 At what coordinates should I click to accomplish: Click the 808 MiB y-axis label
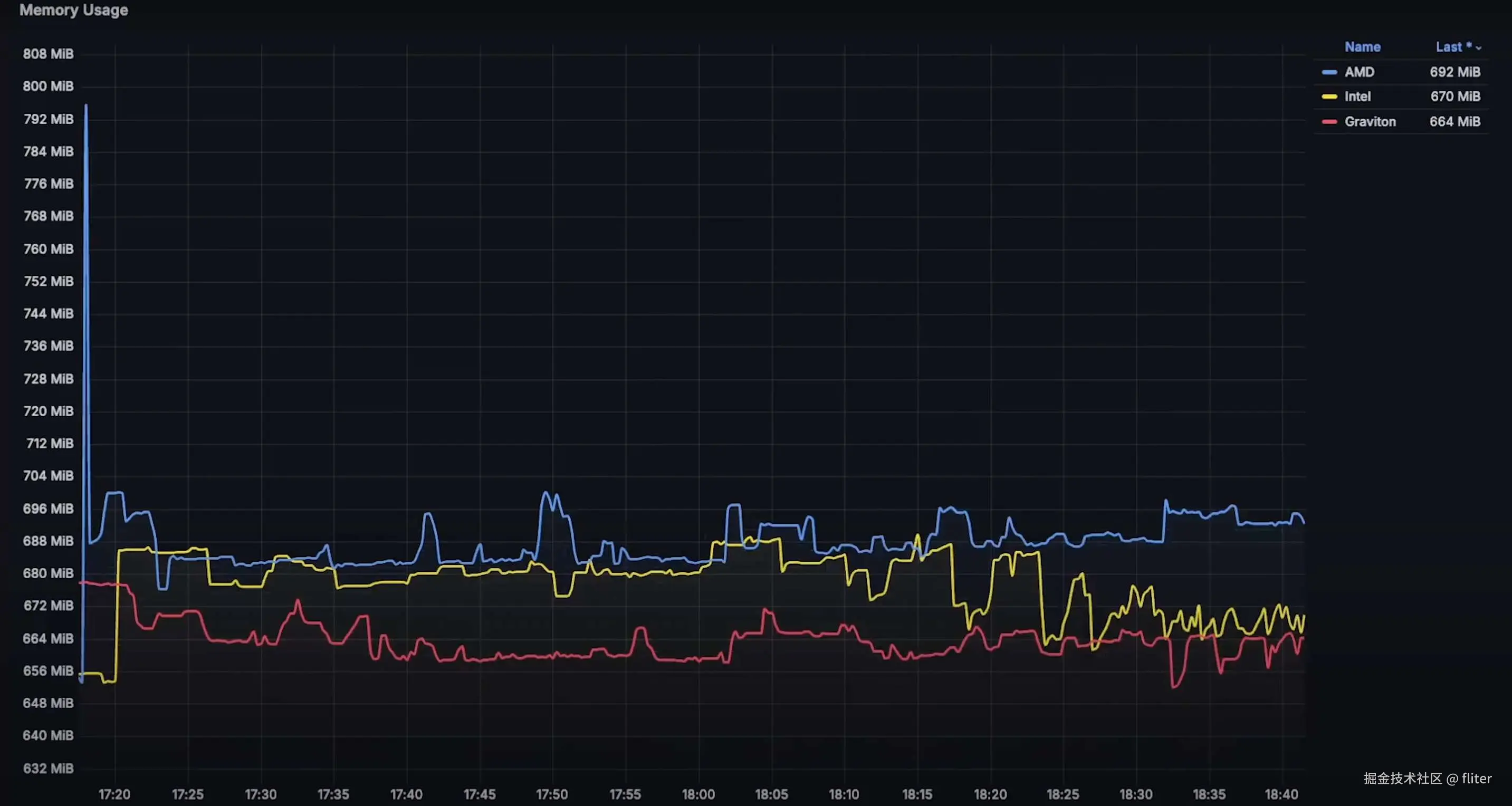coord(48,54)
